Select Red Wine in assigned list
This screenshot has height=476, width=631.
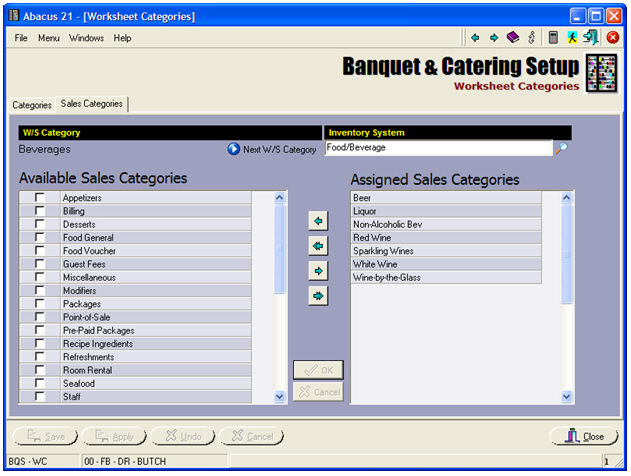pyautogui.click(x=446, y=237)
